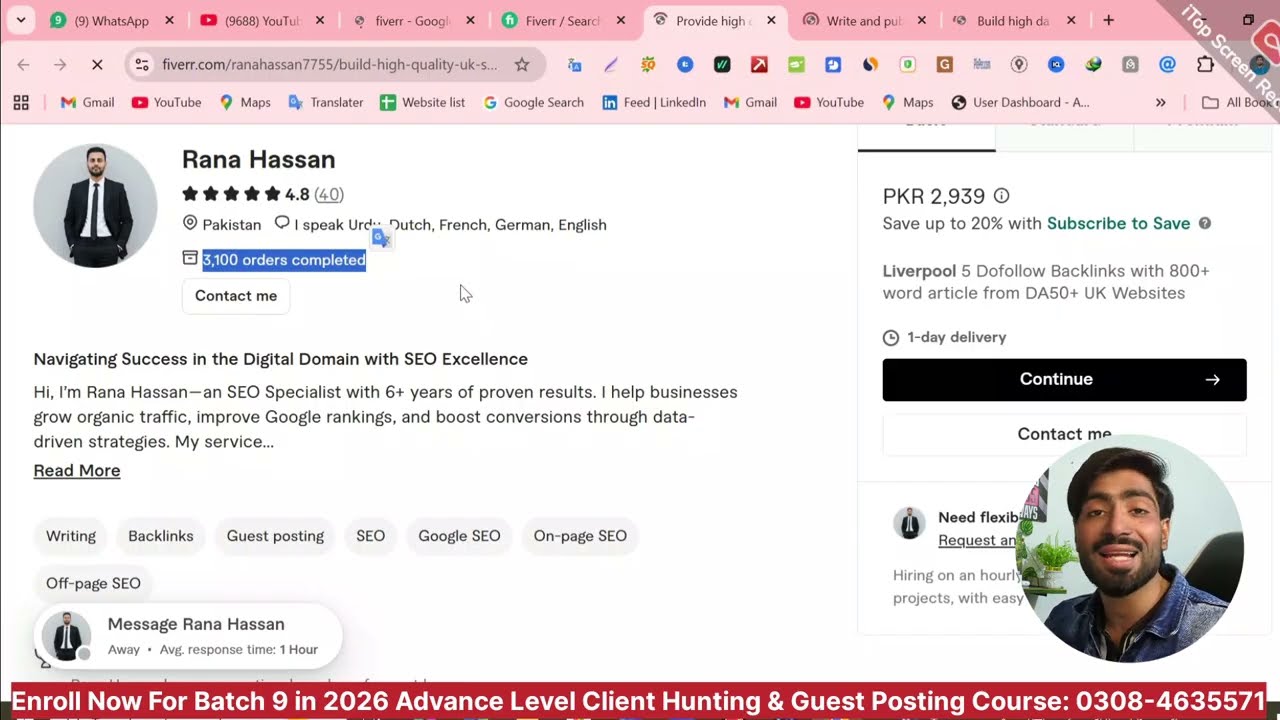Open the Website list bookmark
Viewport: 1280px width, 720px height.
[422, 102]
